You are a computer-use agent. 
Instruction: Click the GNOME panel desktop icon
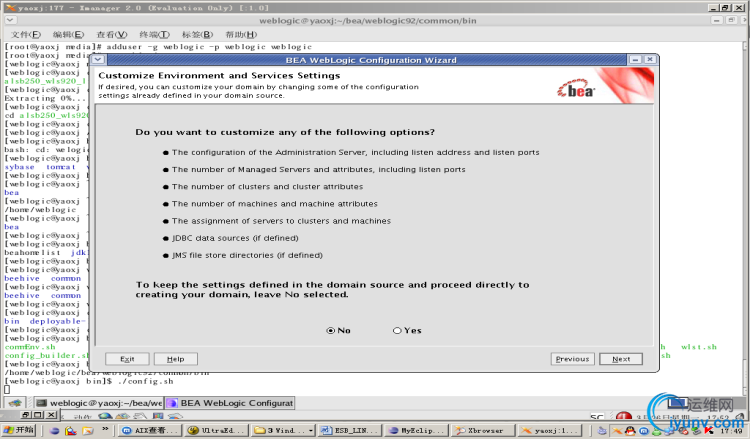pyautogui.click(x=15, y=403)
